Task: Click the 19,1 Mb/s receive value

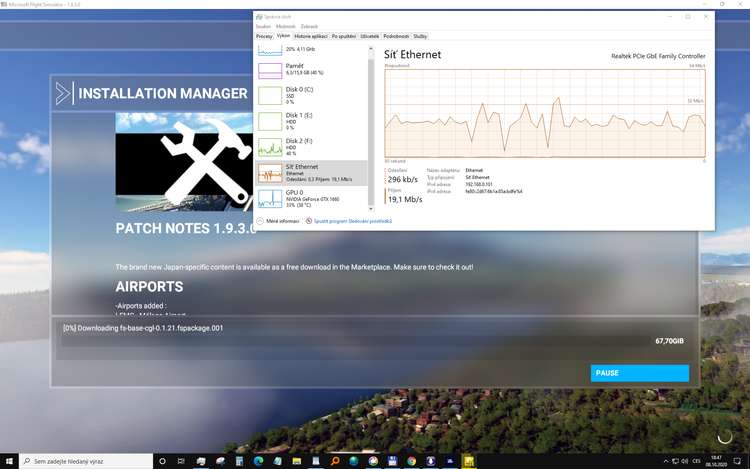Action: click(405, 199)
